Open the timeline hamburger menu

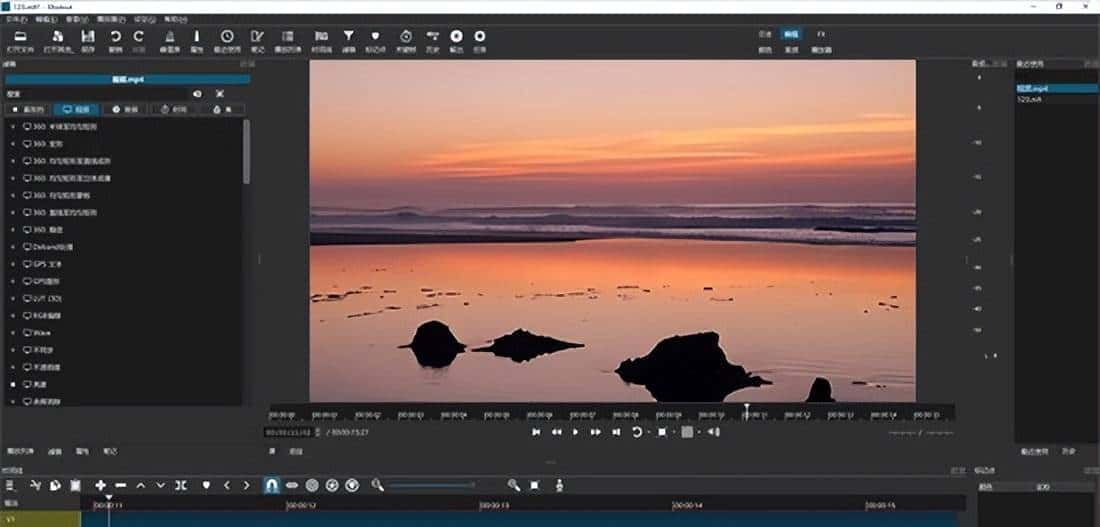coord(9,485)
